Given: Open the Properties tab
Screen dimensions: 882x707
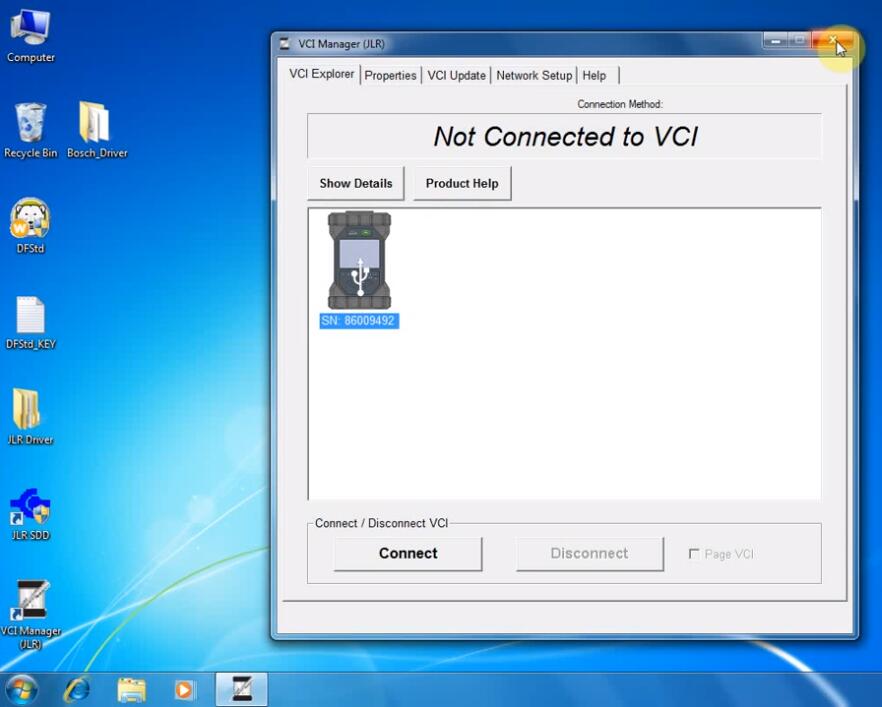Looking at the screenshot, I should 390,75.
